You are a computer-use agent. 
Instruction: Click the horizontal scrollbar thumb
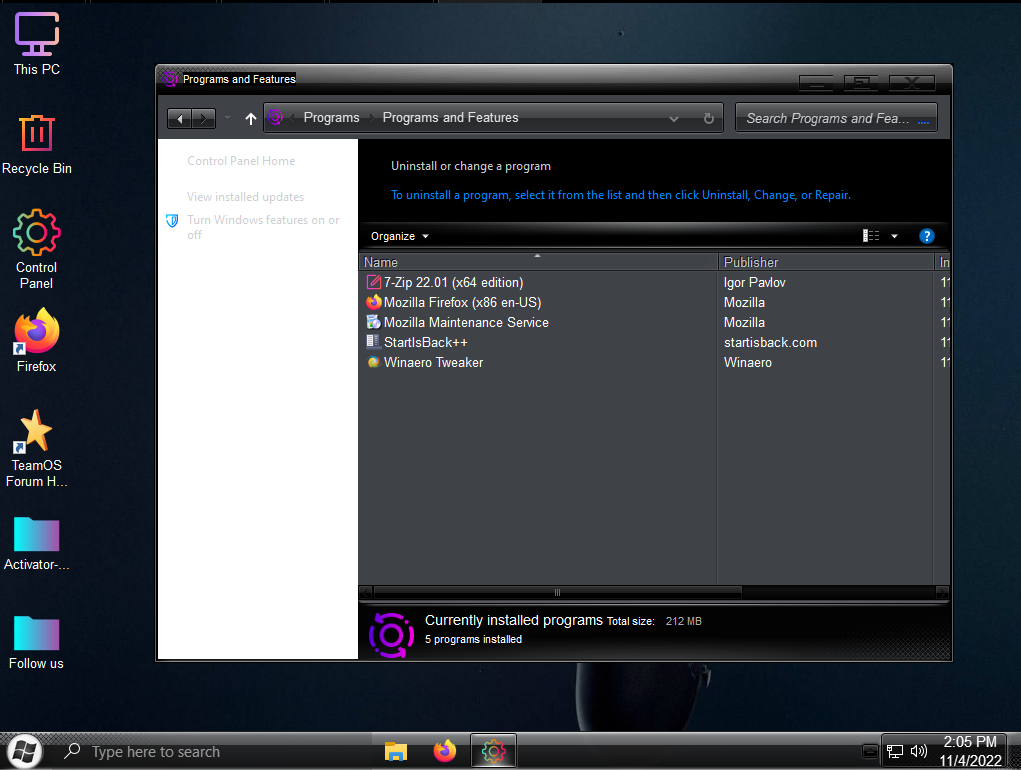coord(557,592)
